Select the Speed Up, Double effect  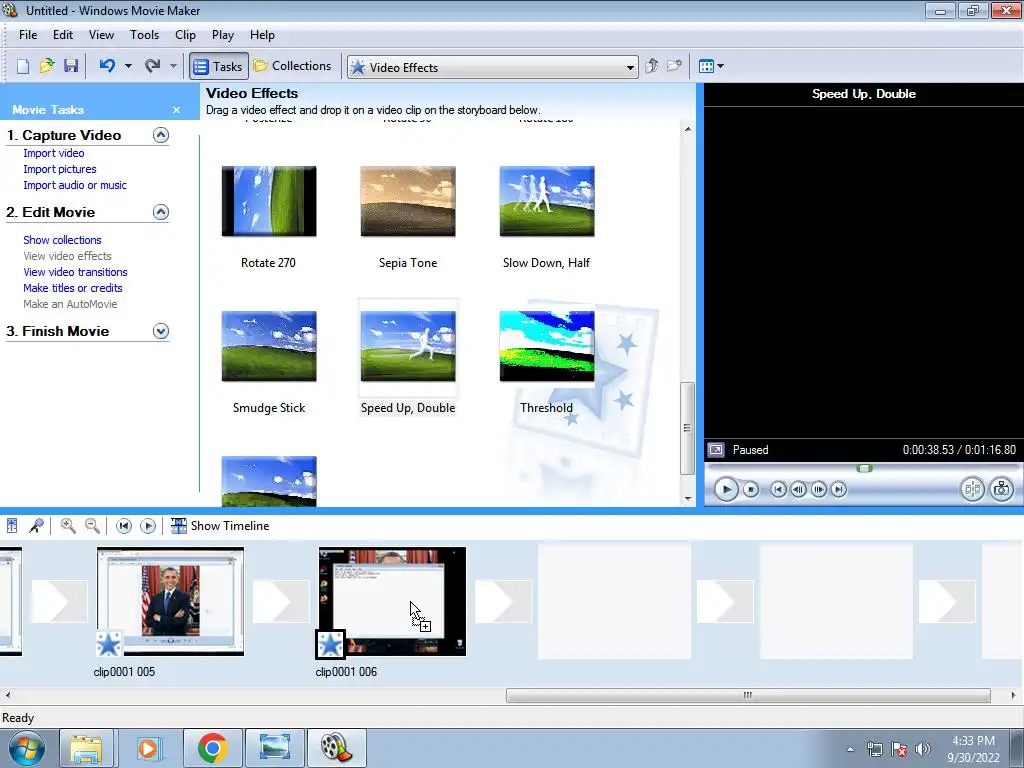click(x=408, y=346)
